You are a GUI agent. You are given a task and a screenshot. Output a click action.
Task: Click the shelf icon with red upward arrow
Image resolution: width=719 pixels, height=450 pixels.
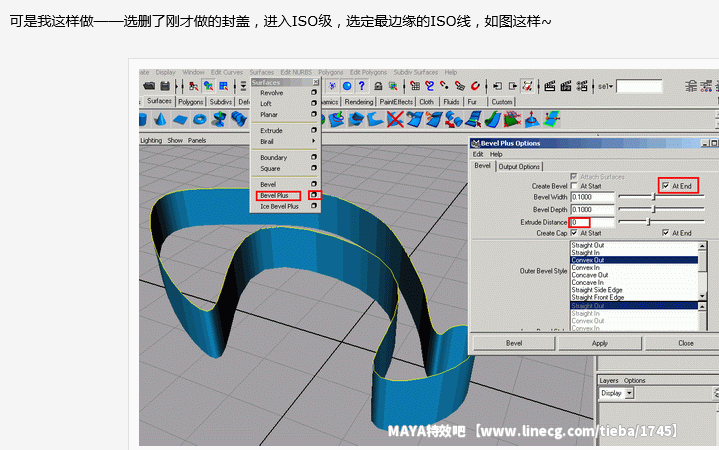click(x=532, y=120)
